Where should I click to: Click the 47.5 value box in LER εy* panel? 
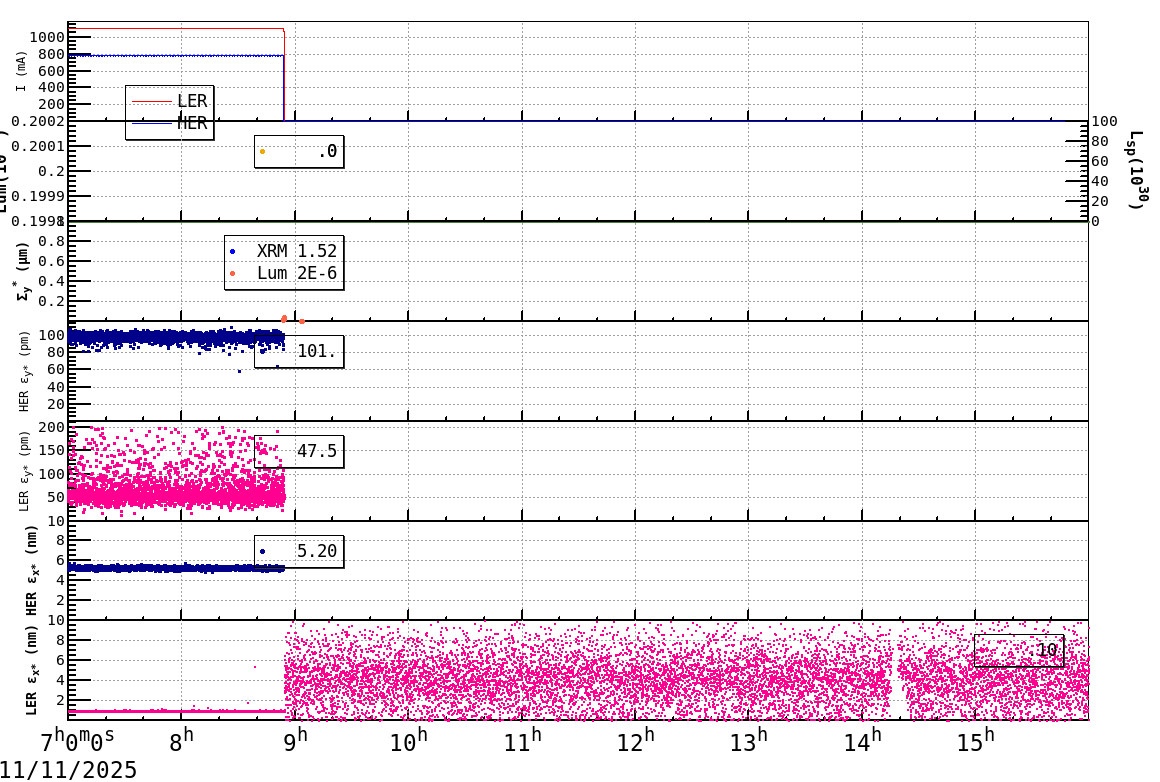point(299,451)
